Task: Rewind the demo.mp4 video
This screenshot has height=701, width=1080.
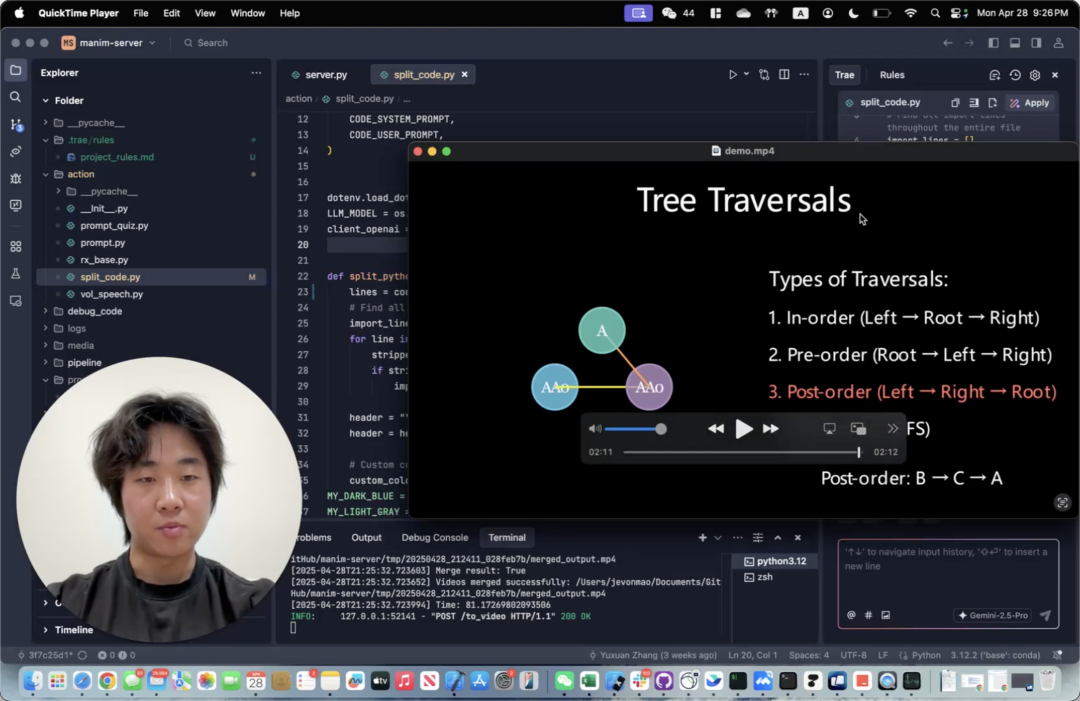Action: 716,429
